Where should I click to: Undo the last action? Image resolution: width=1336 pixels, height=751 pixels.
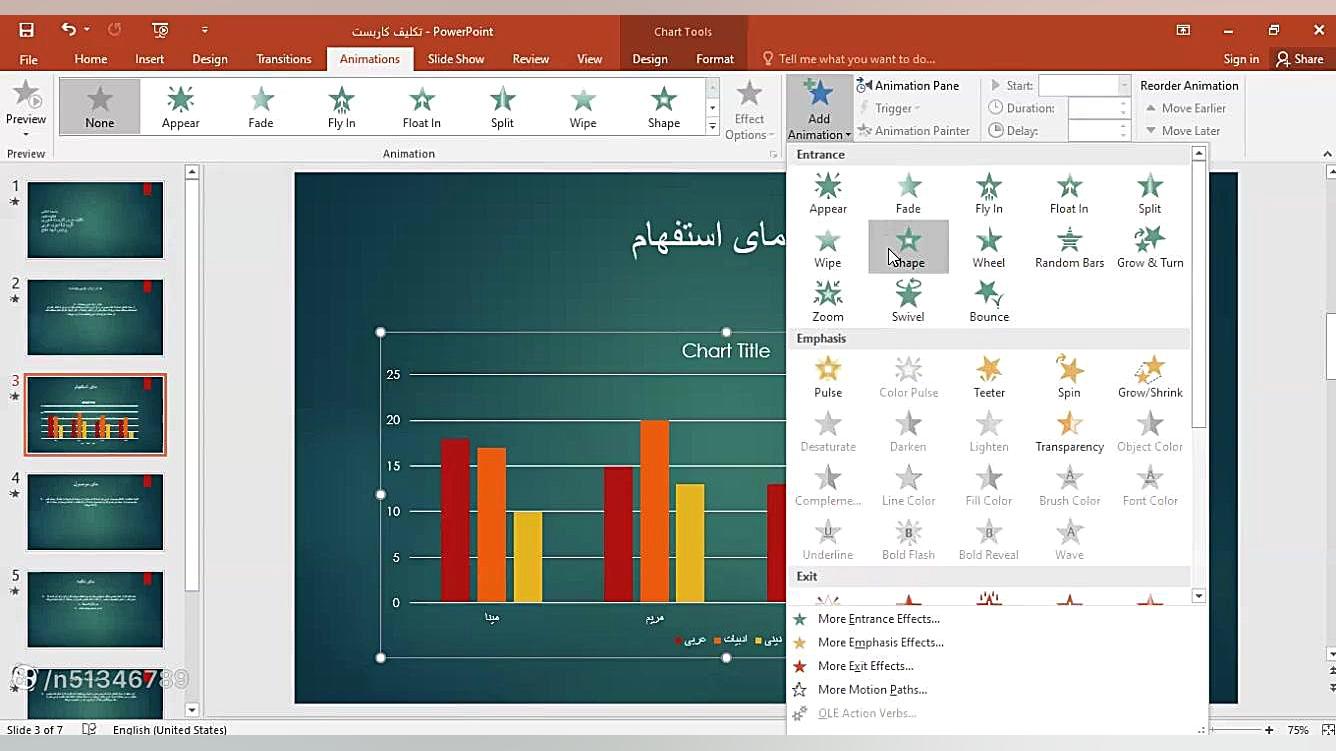(68, 30)
